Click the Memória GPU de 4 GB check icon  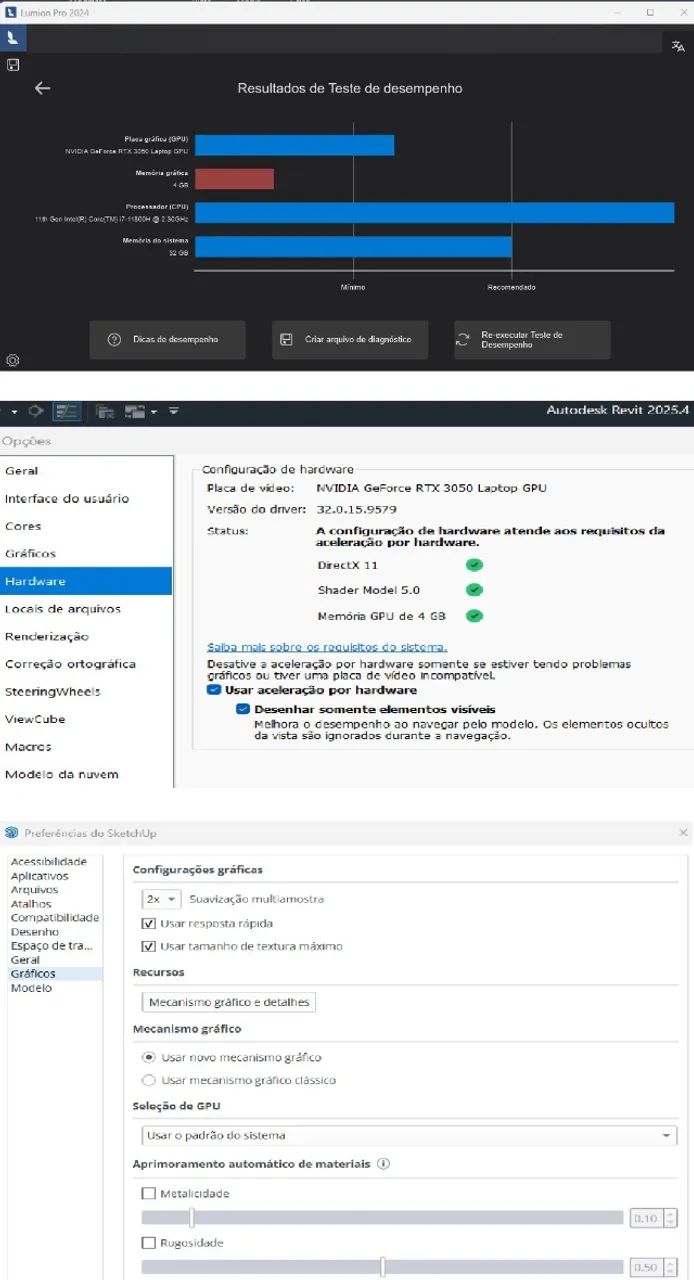(x=474, y=616)
